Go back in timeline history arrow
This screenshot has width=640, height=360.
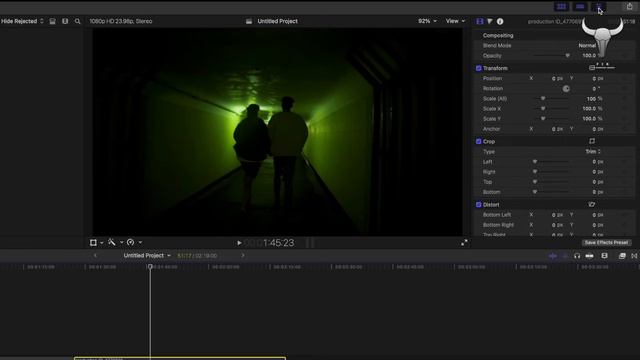tap(95, 256)
